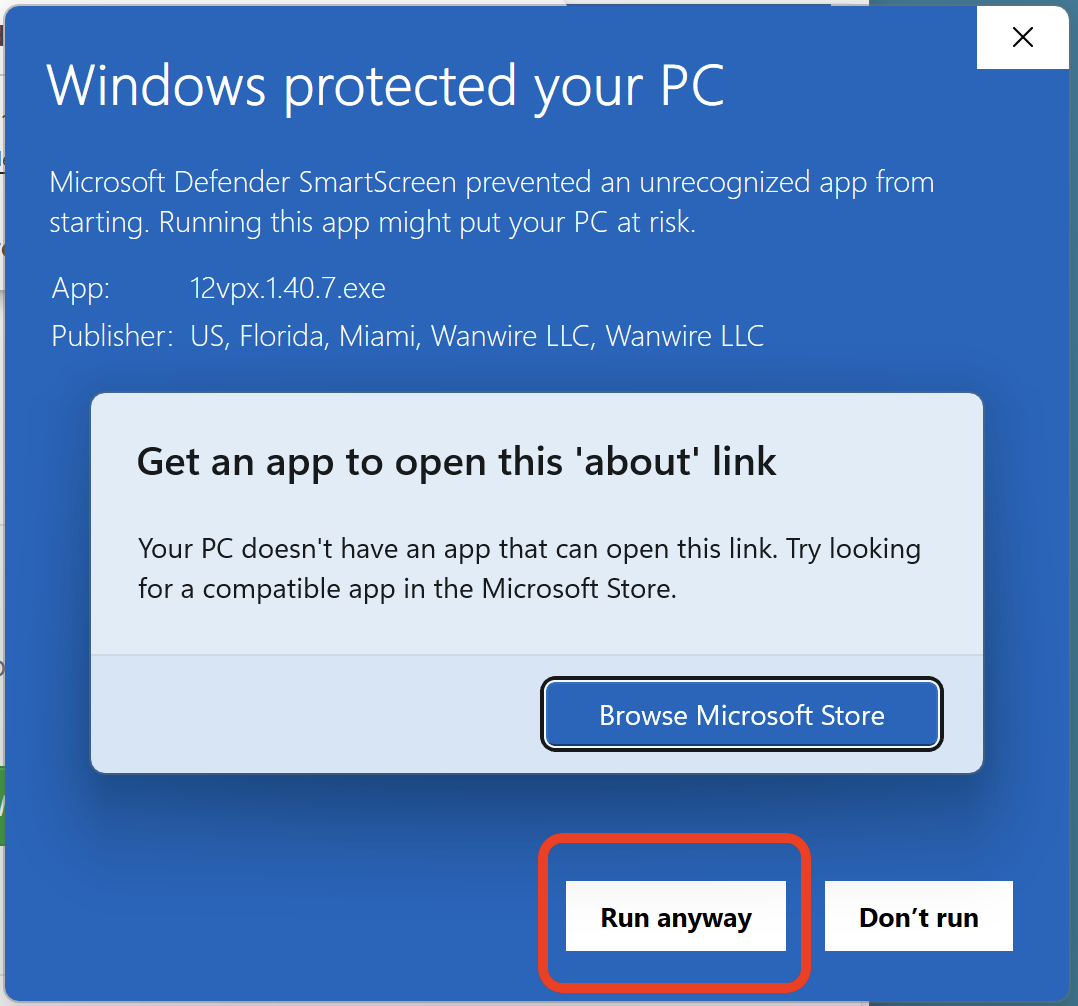Viewport: 1078px width, 1006px height.
Task: Click the blank blue area beside Run anyway
Action: 300,916
